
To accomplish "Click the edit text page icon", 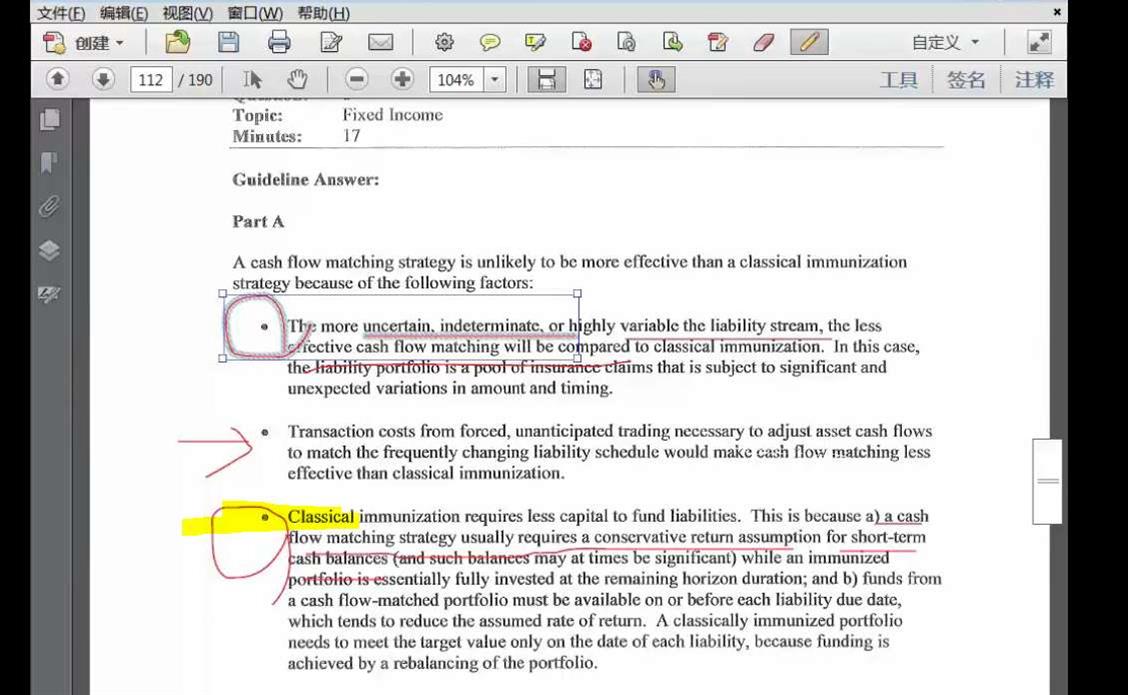I will (x=331, y=42).
